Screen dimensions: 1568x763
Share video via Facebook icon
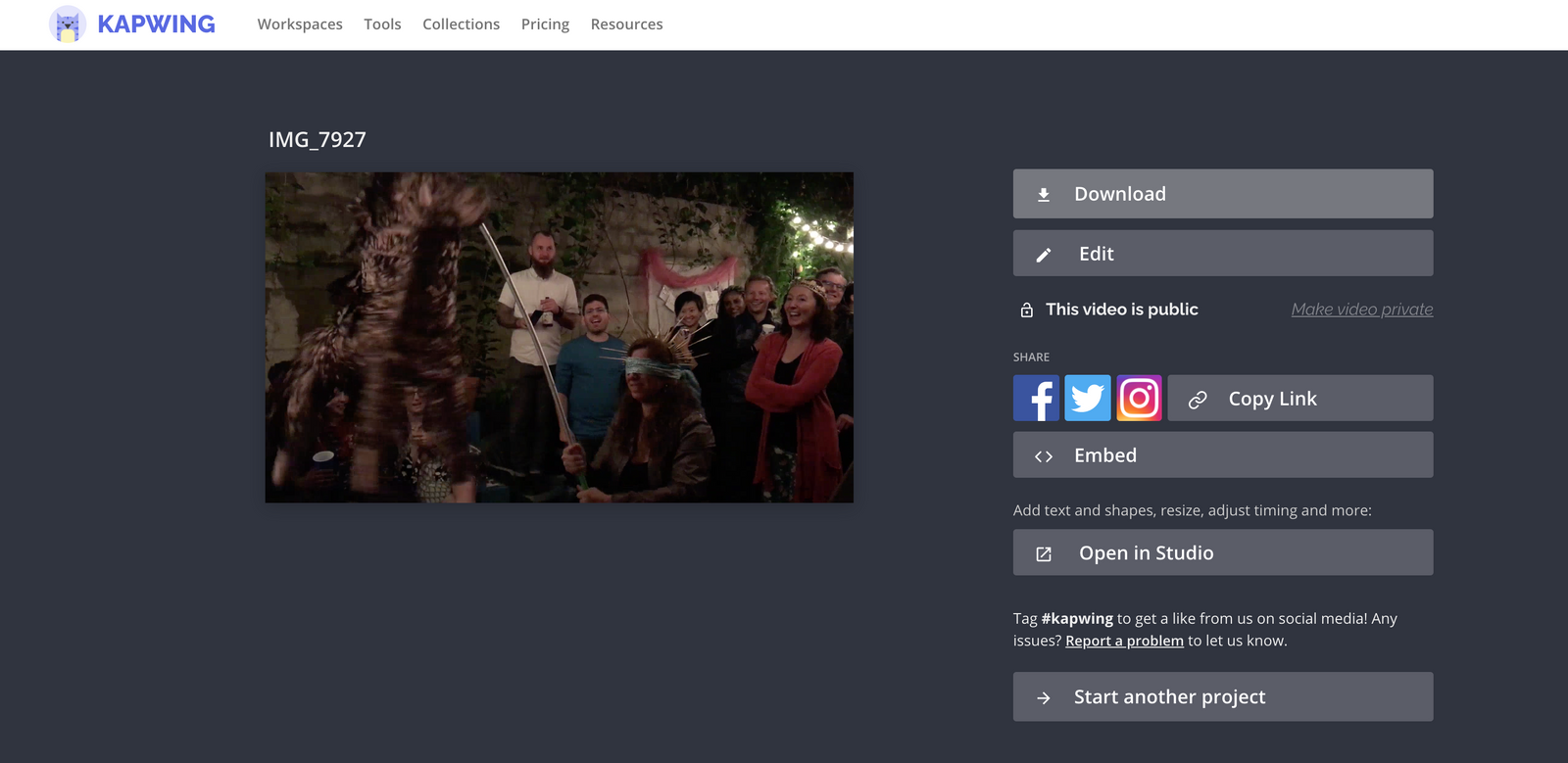click(x=1036, y=399)
